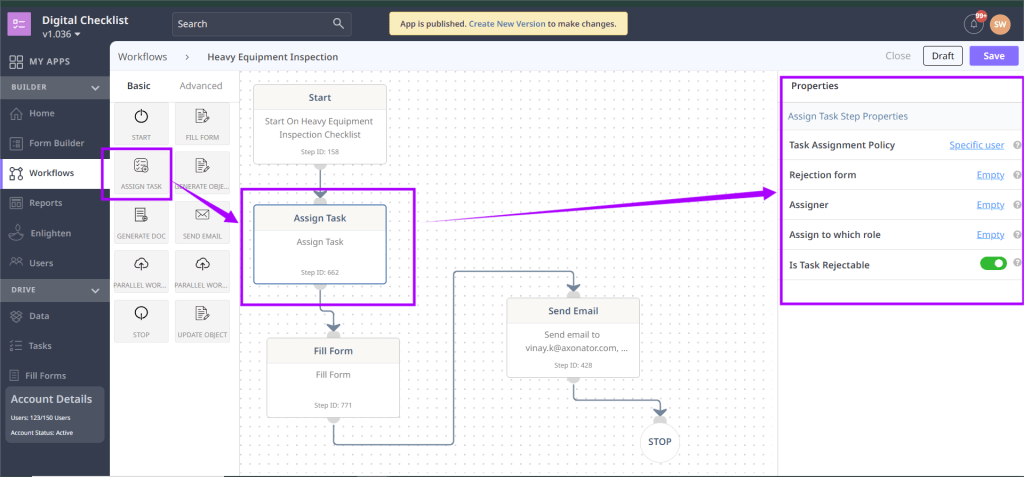This screenshot has width=1024, height=477.
Task: Select the START step icon
Action: (x=141, y=123)
